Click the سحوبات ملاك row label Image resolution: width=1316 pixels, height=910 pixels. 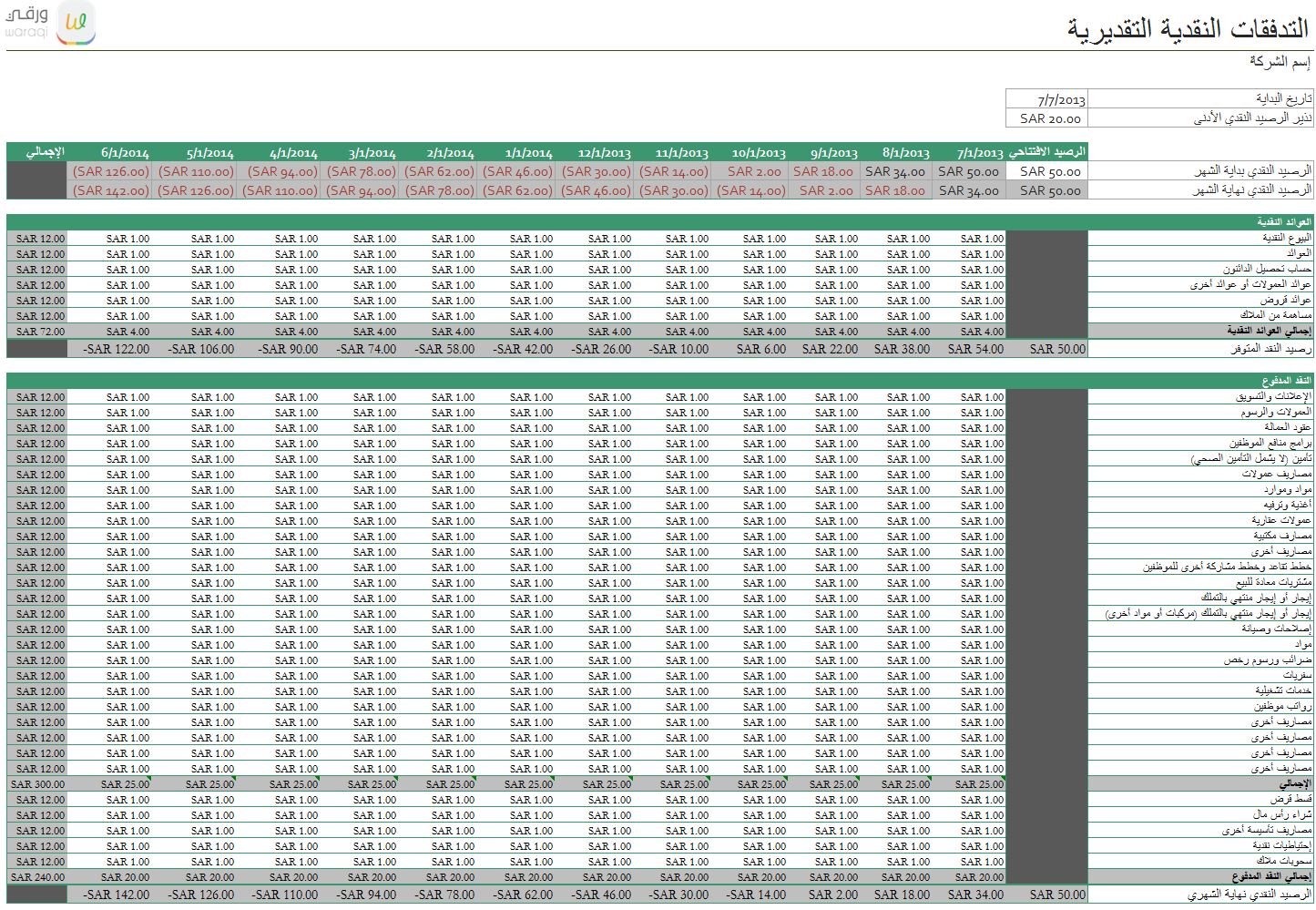1284,861
